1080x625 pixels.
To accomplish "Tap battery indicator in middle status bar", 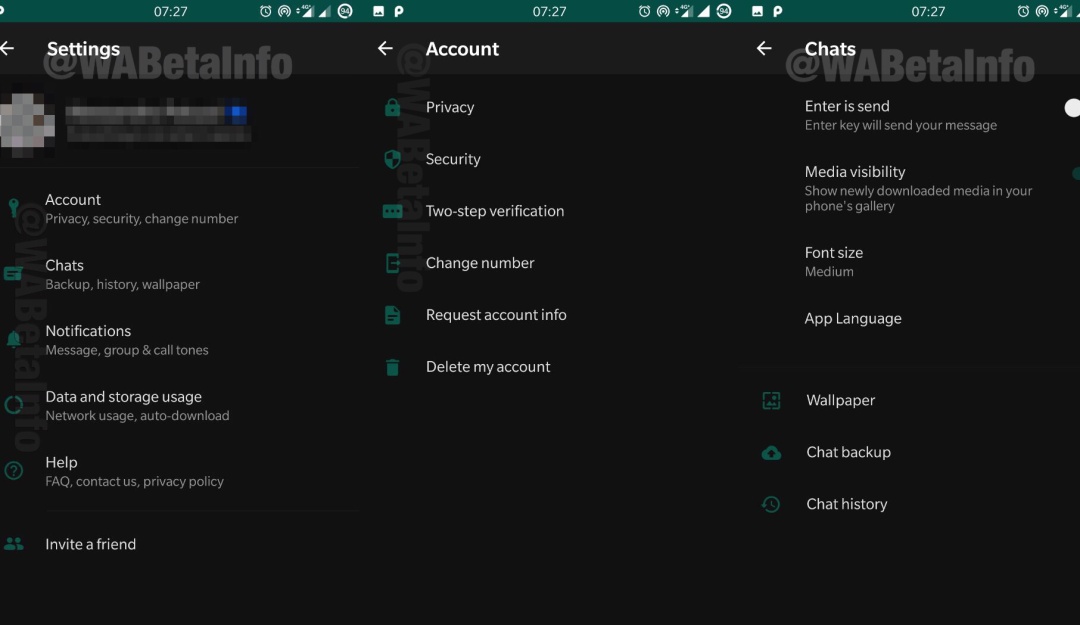I will (x=723, y=11).
